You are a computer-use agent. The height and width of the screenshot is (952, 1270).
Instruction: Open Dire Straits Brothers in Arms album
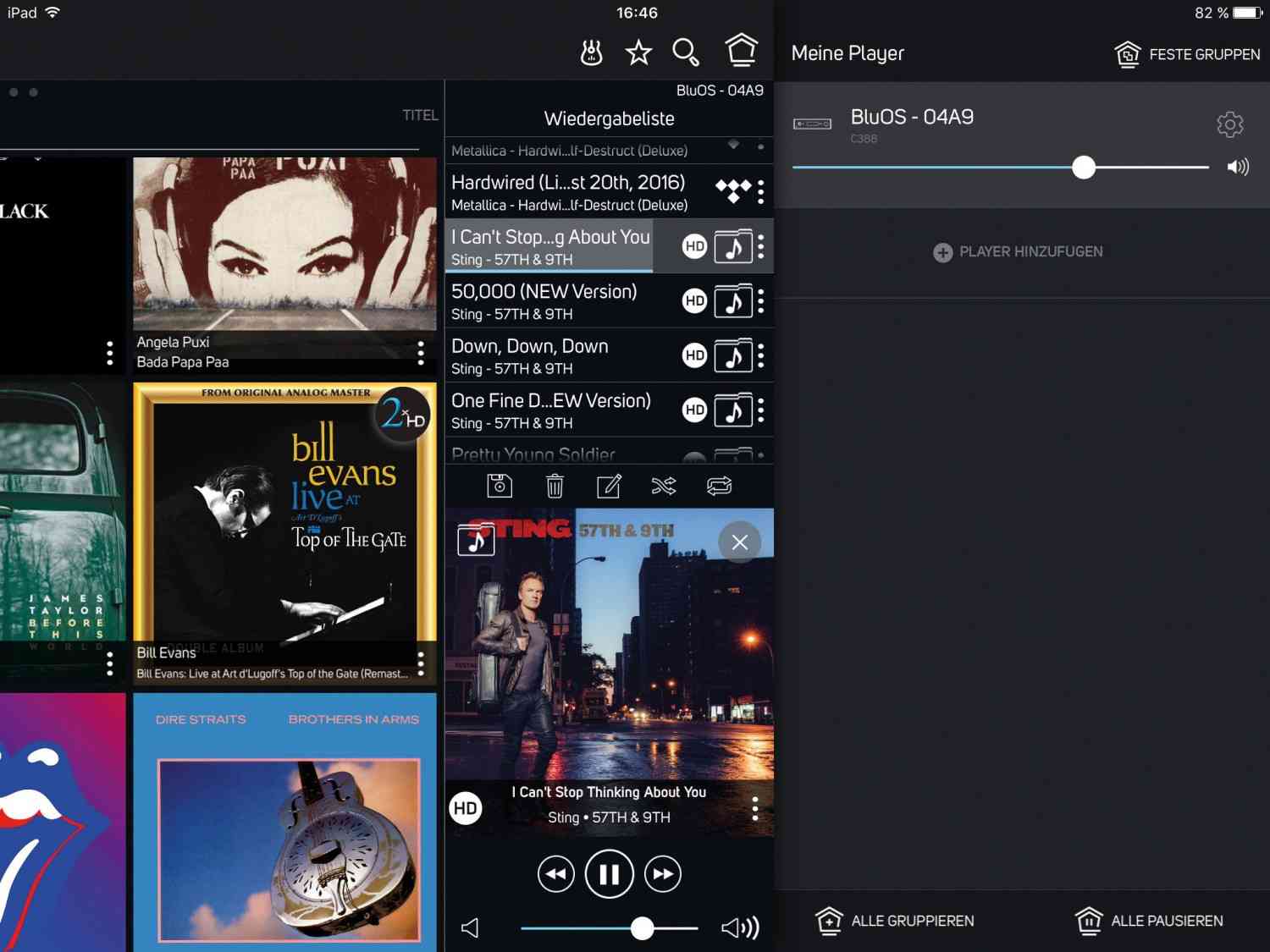(x=284, y=823)
